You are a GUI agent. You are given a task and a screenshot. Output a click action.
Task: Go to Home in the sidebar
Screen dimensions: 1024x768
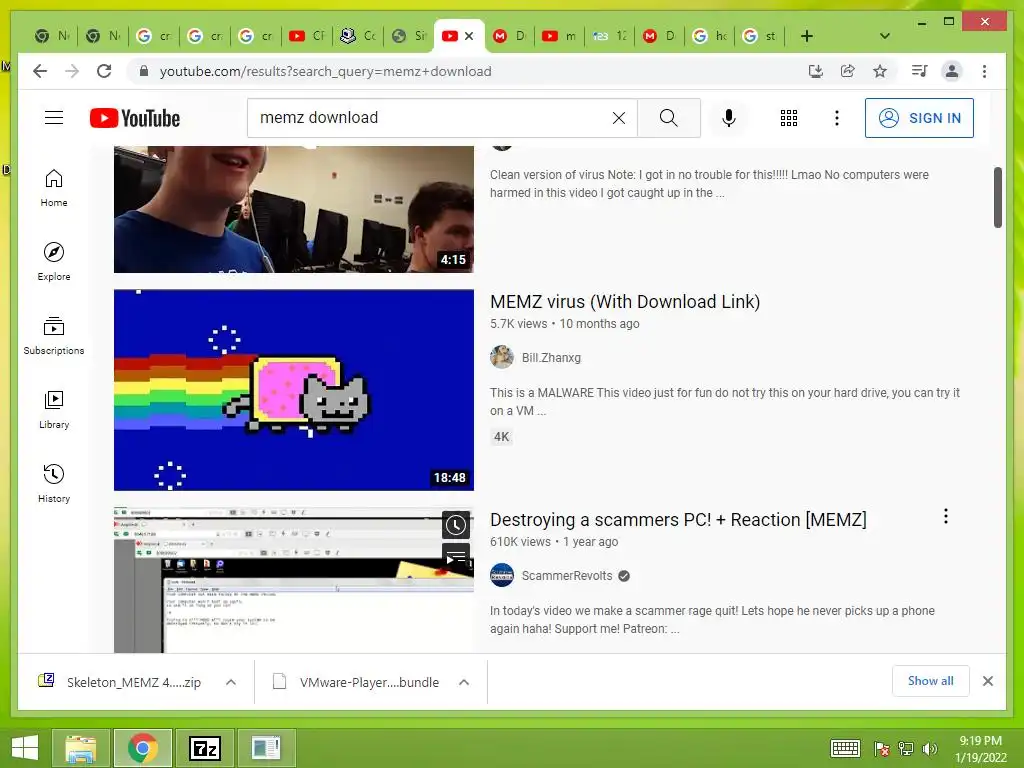[54, 188]
